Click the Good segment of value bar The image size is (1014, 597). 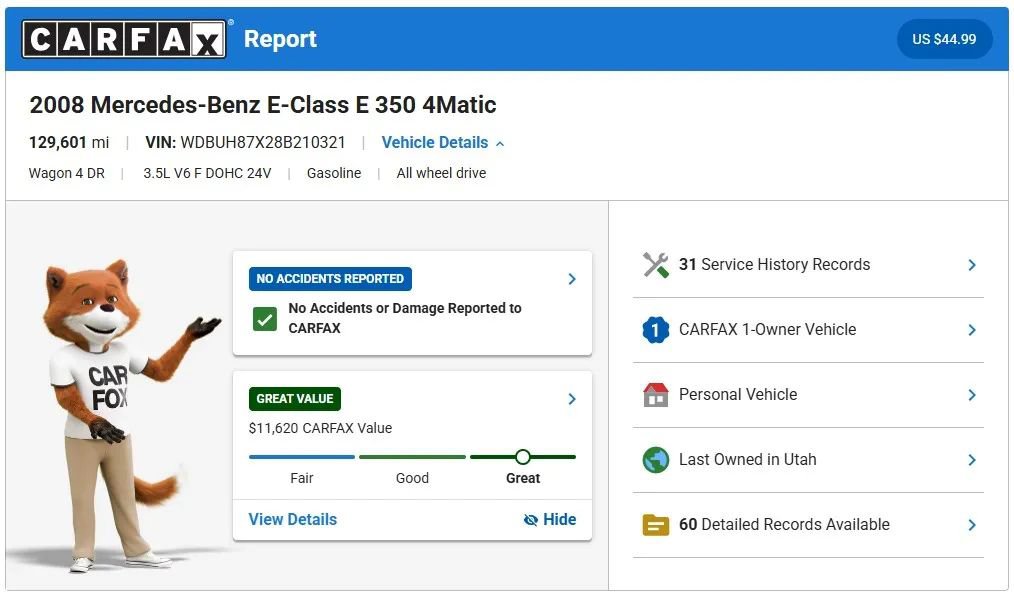point(412,457)
